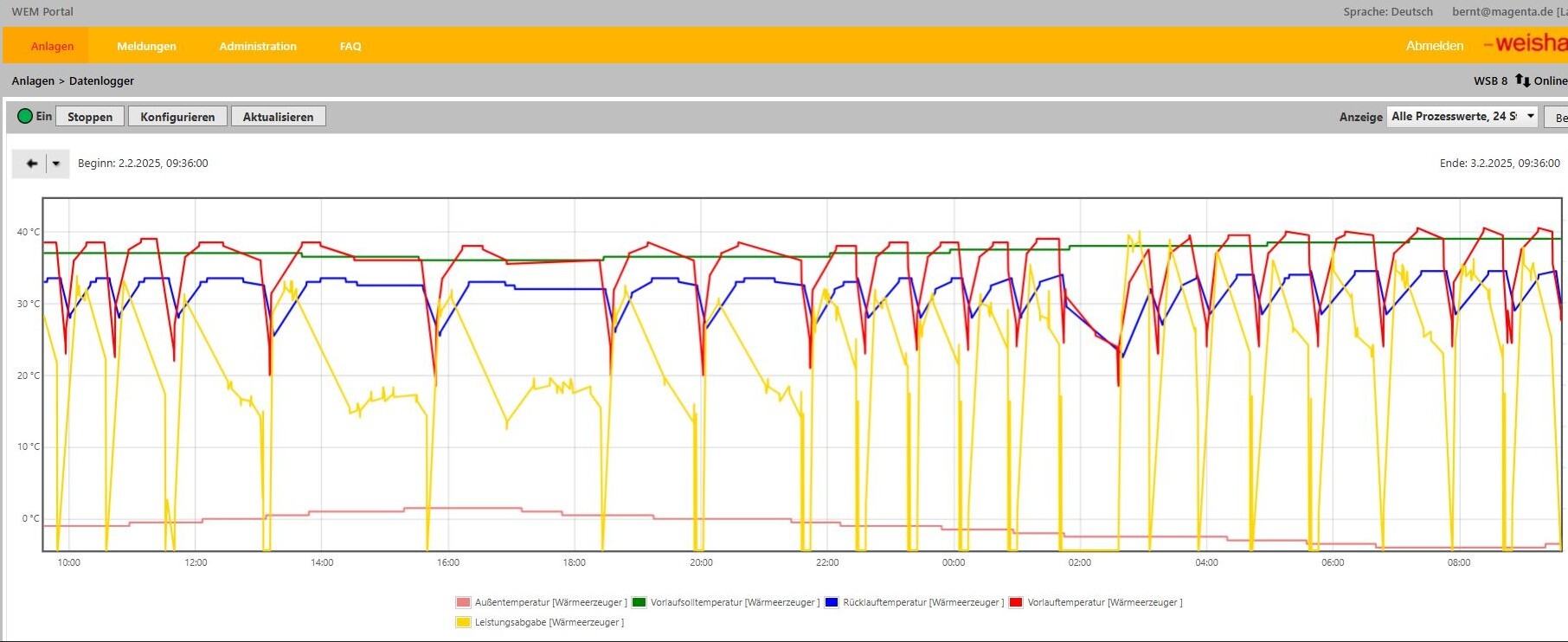This screenshot has height=642, width=1568.
Task: Click the green Ein status indicator
Action: click(25, 116)
